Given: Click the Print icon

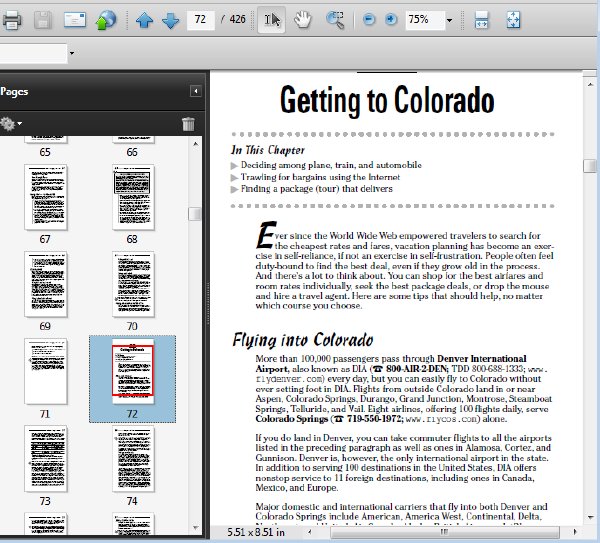Looking at the screenshot, I should (12, 20).
